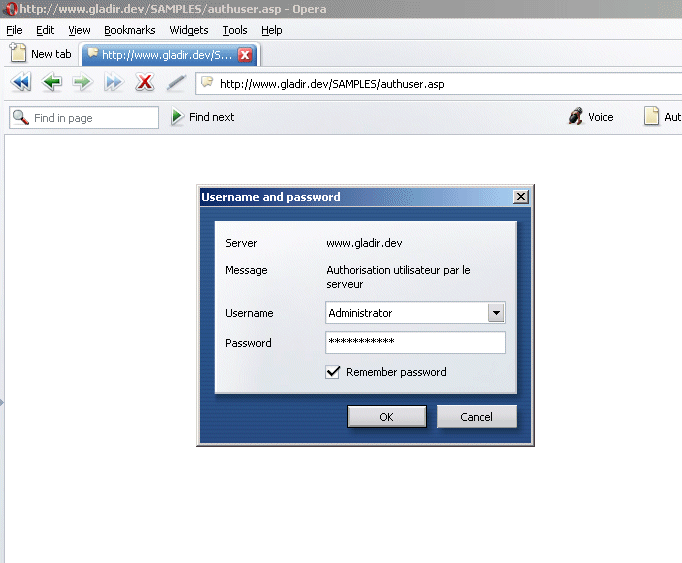Viewport: 682px width, 563px height.
Task: Click the address bar URL field
Action: 438,84
